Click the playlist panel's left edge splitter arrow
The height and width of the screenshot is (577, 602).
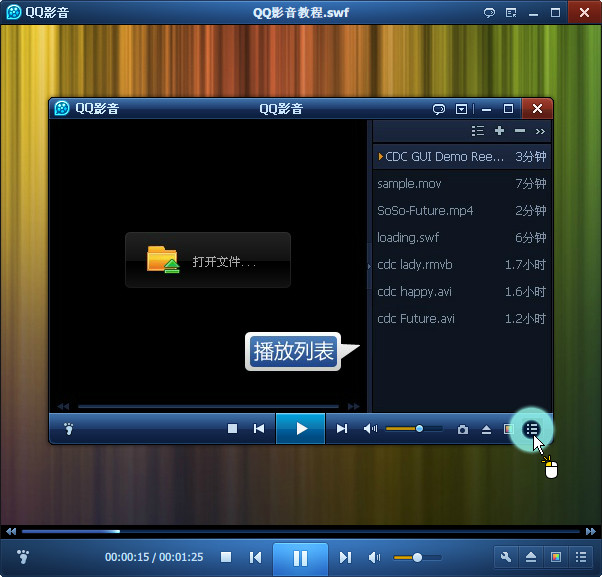click(x=369, y=266)
